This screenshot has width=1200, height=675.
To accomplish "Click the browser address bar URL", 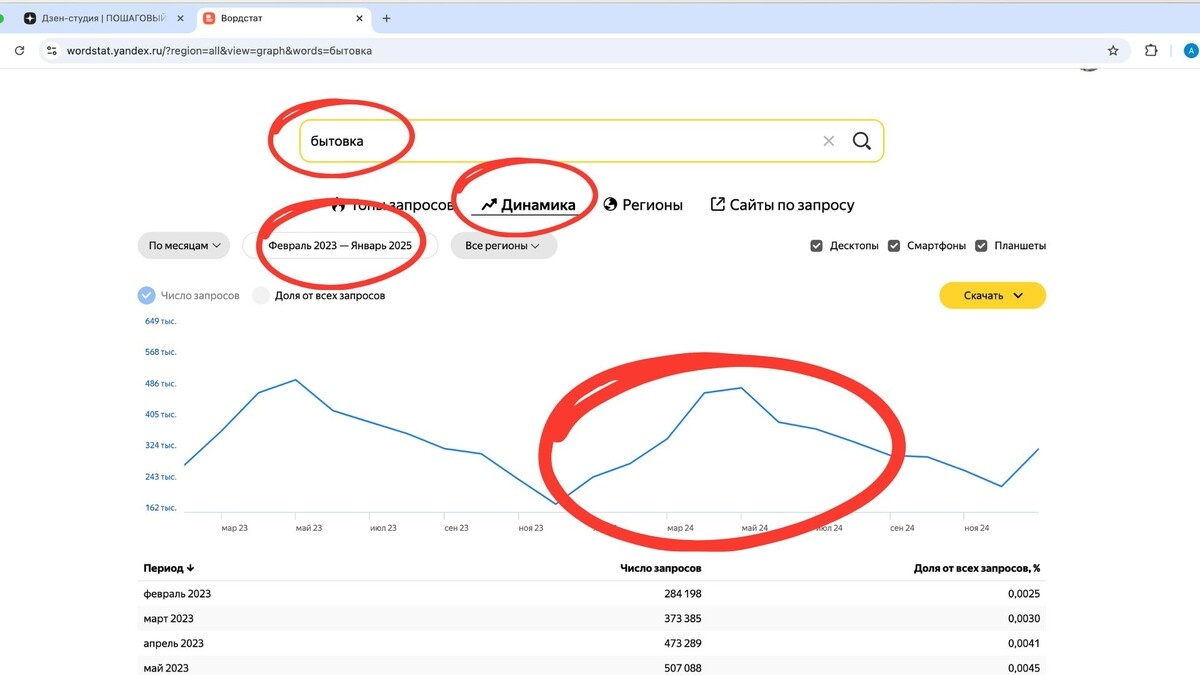I will [x=219, y=50].
